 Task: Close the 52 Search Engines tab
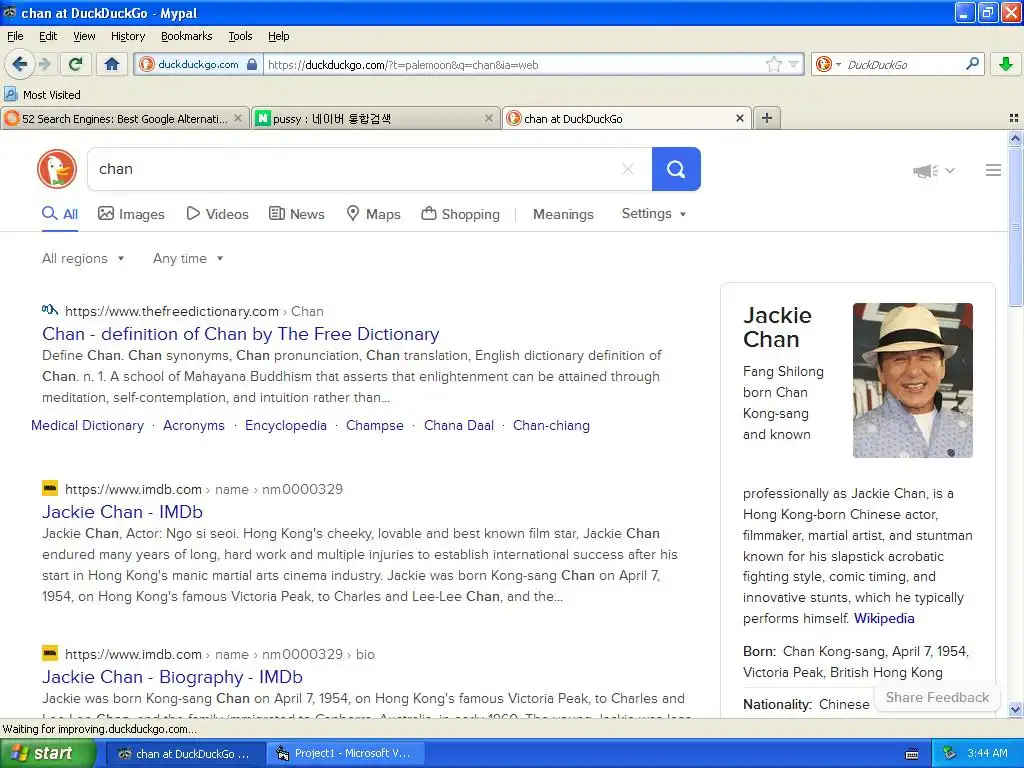click(238, 118)
